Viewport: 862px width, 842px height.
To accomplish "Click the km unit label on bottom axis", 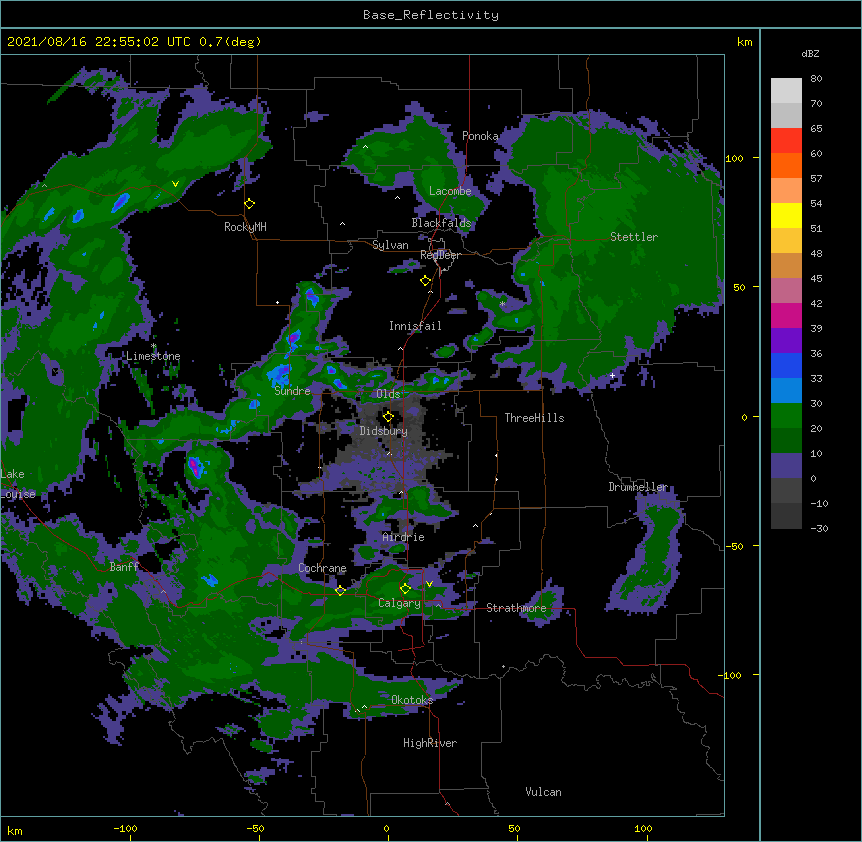I will [14, 830].
